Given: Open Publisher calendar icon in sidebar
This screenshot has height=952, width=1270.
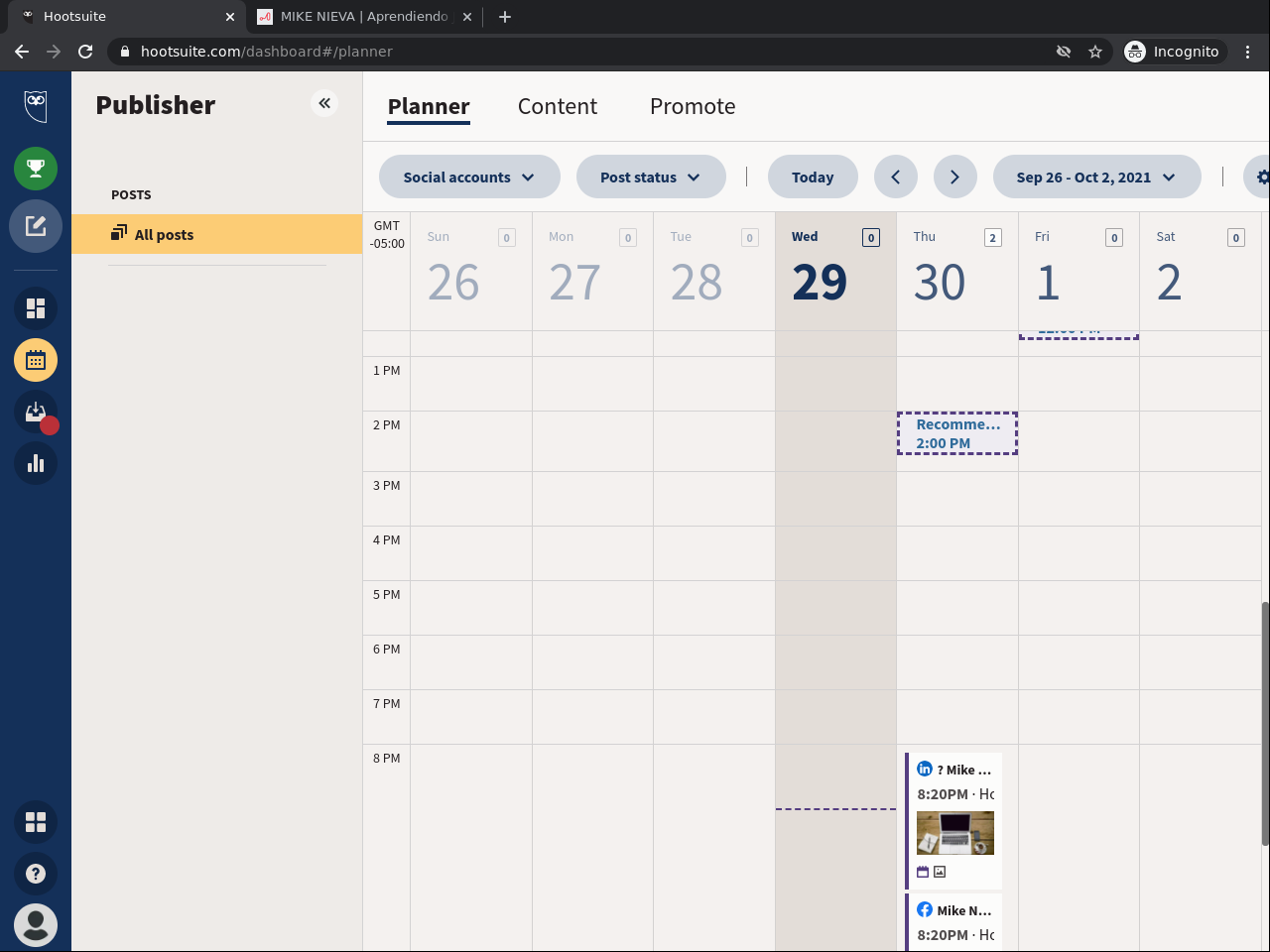Looking at the screenshot, I should 36,360.
